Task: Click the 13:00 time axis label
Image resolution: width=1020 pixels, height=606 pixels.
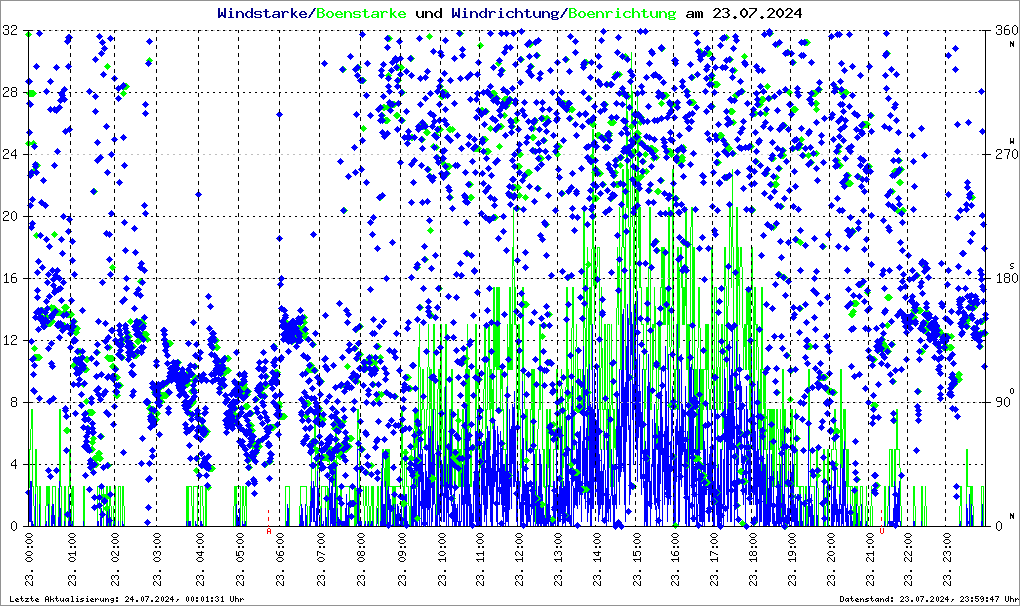Action: (559, 559)
